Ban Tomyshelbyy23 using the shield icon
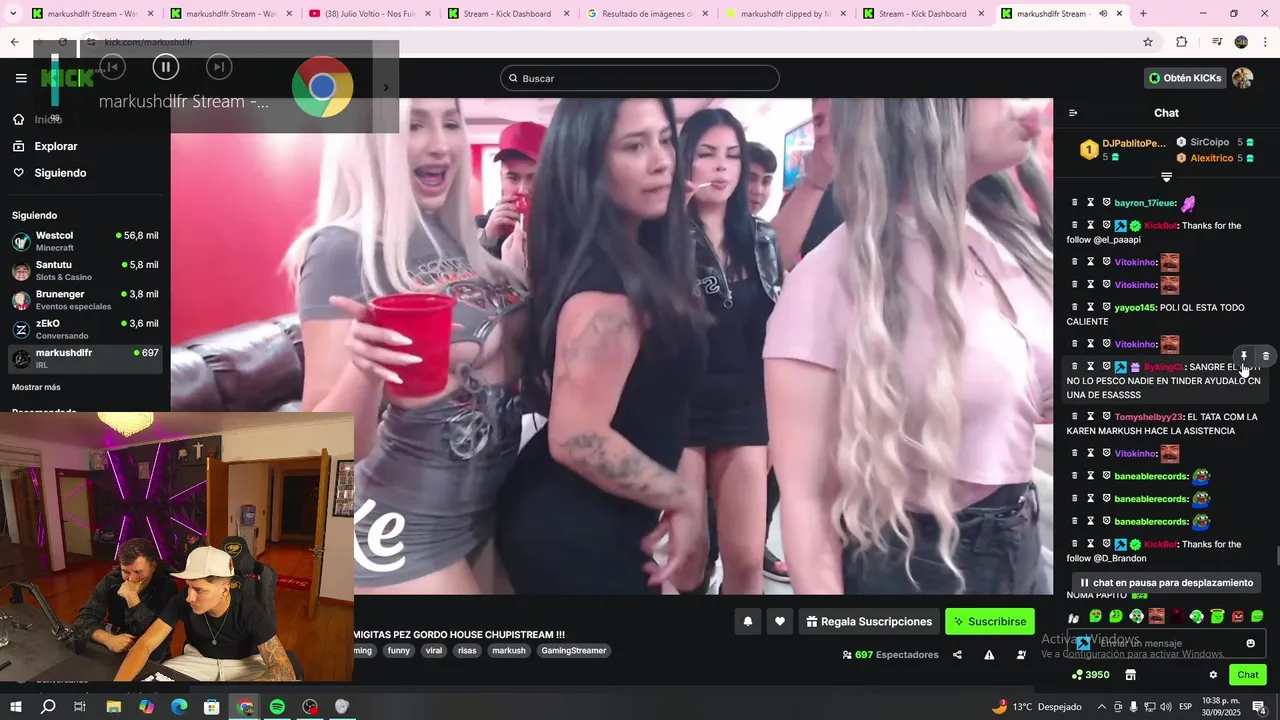1280x720 pixels. (1106, 417)
